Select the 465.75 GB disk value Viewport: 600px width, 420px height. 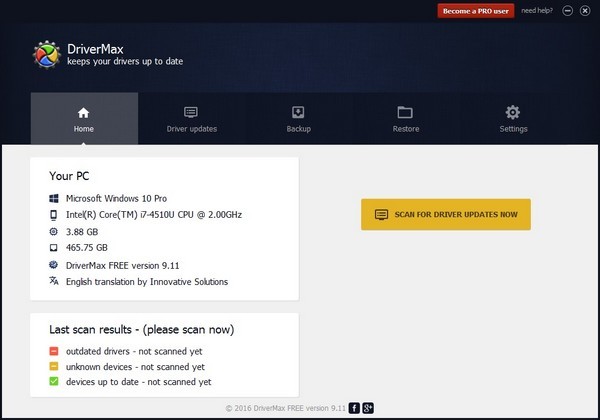coord(86,248)
